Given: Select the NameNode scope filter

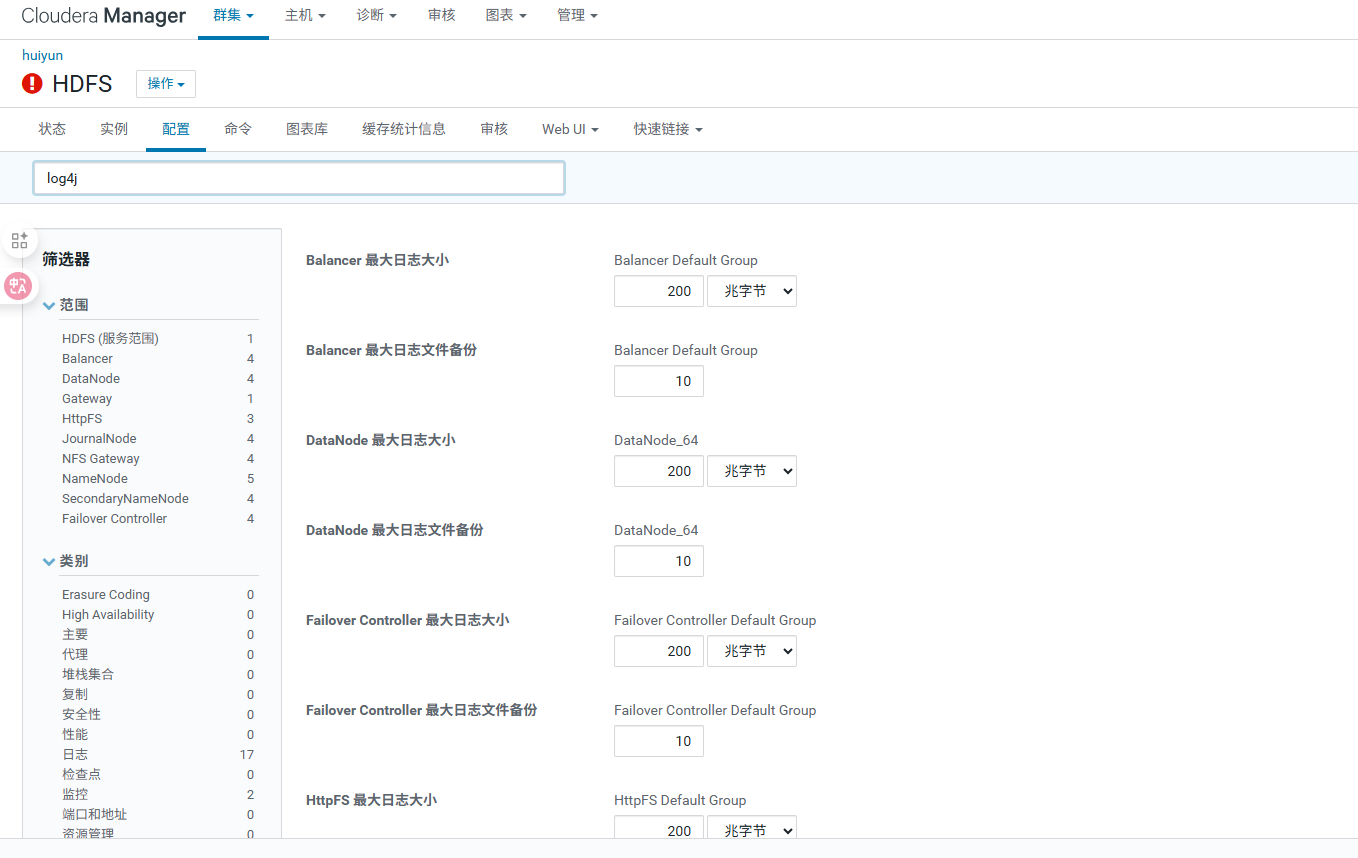Looking at the screenshot, I should [x=94, y=478].
